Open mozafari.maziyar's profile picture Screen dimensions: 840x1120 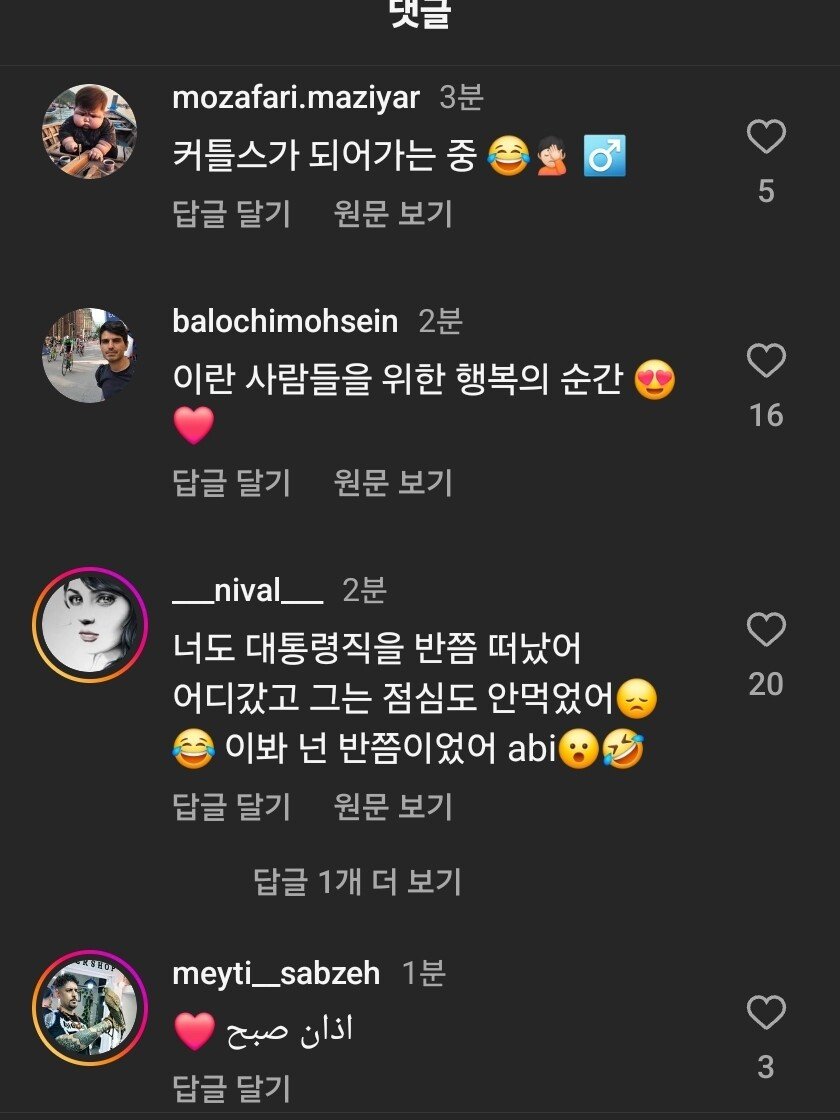click(90, 131)
